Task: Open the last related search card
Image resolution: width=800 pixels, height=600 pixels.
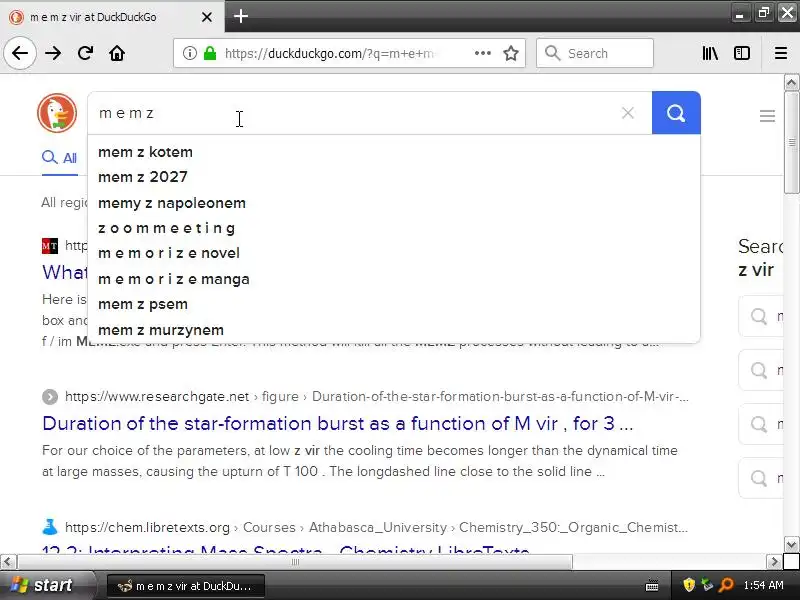Action: 761,478
